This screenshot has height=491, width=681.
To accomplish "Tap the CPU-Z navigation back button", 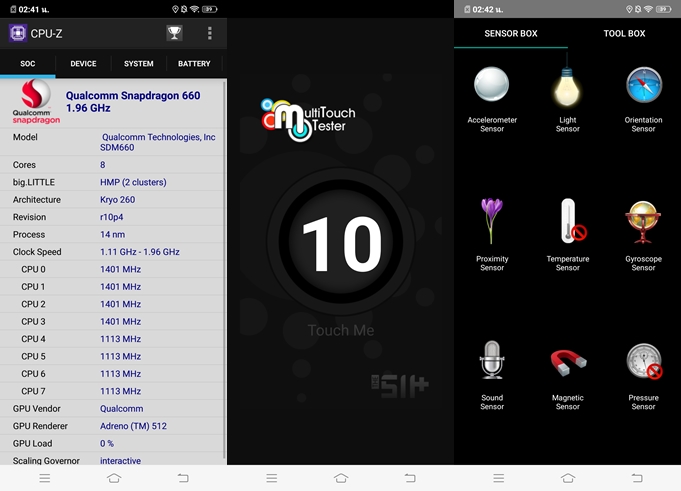I will tap(183, 478).
